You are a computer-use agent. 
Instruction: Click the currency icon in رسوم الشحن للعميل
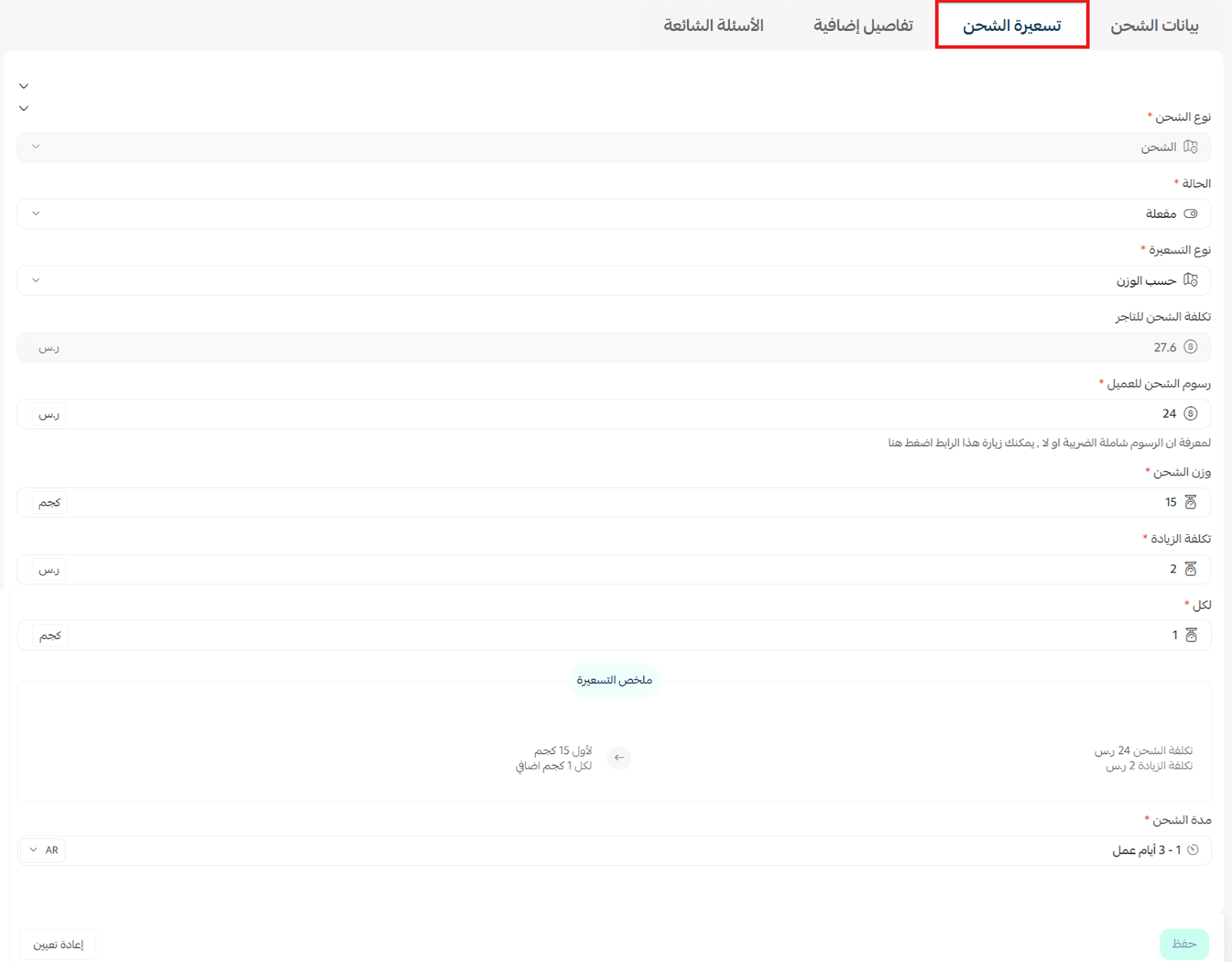[x=1190, y=414]
